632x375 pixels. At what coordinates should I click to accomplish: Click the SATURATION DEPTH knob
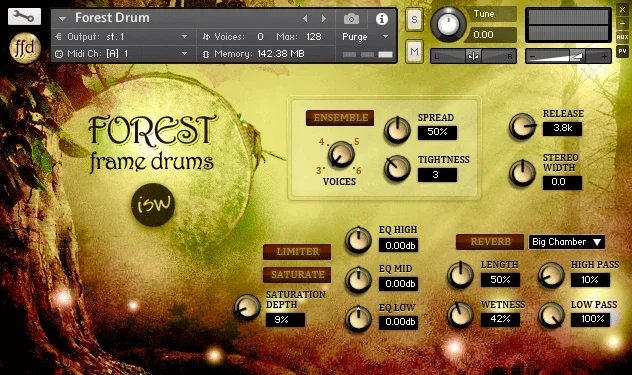pos(247,307)
